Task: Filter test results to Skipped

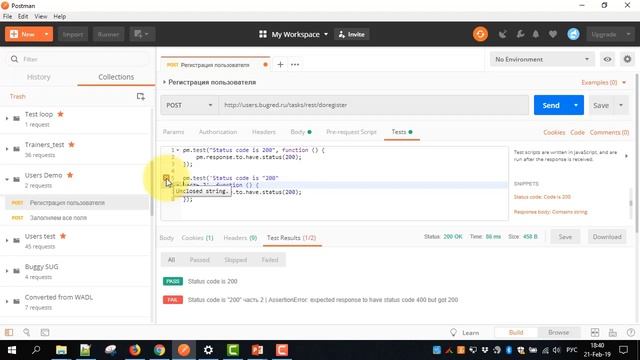Action: 236,260
